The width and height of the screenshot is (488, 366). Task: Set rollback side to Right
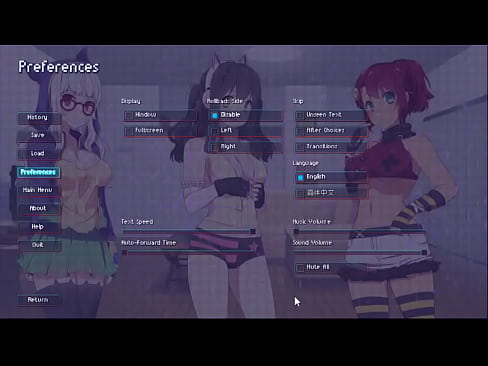tap(246, 147)
